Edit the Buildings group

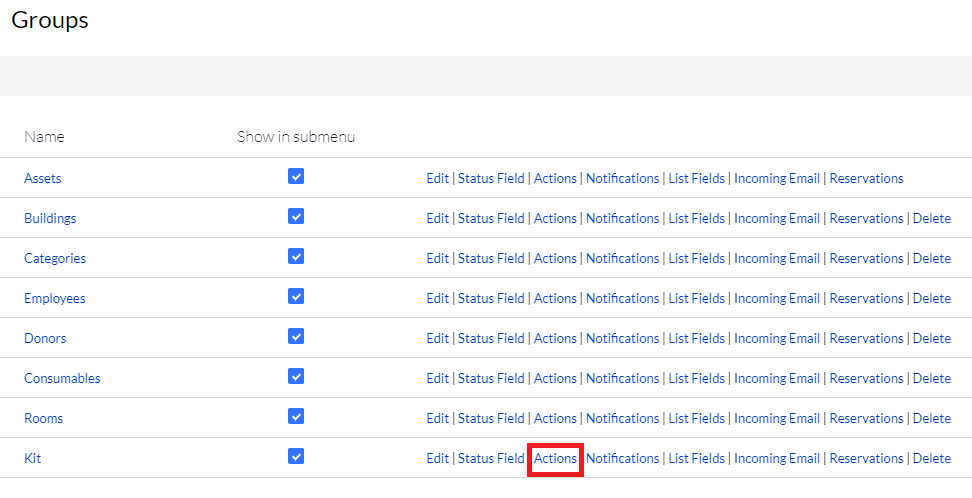tap(437, 218)
